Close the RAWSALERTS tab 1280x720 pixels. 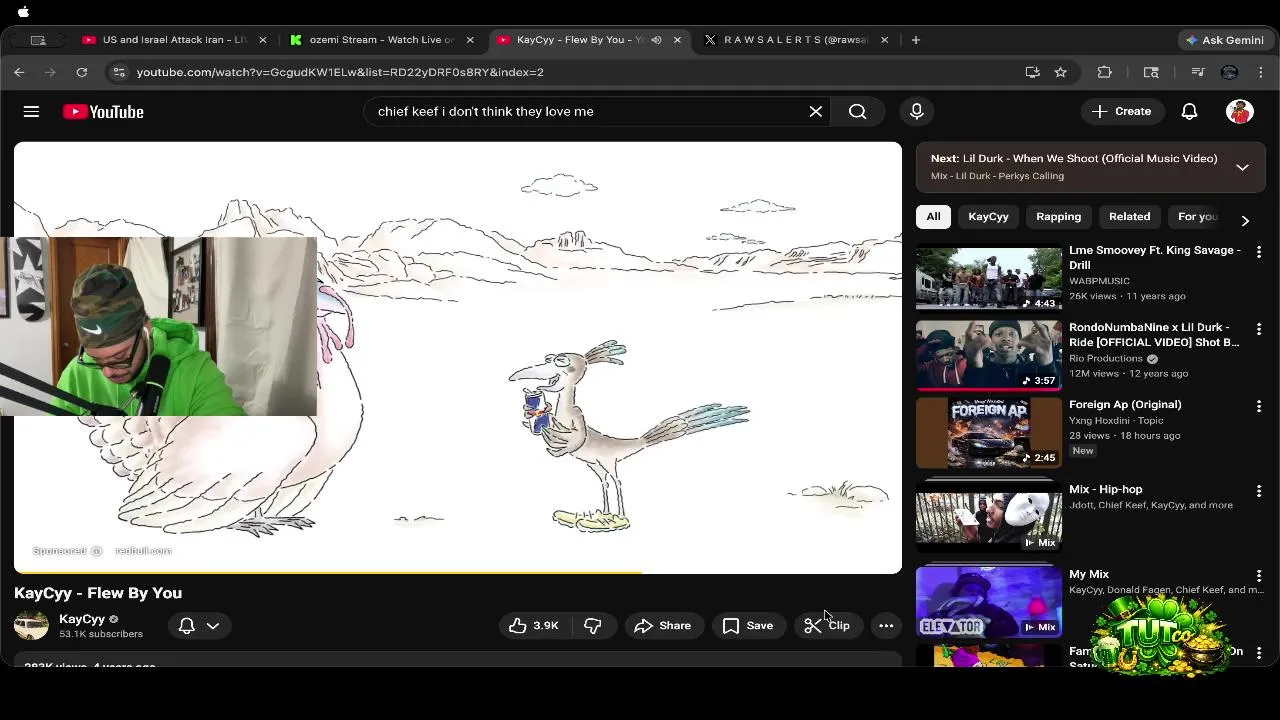click(x=885, y=40)
